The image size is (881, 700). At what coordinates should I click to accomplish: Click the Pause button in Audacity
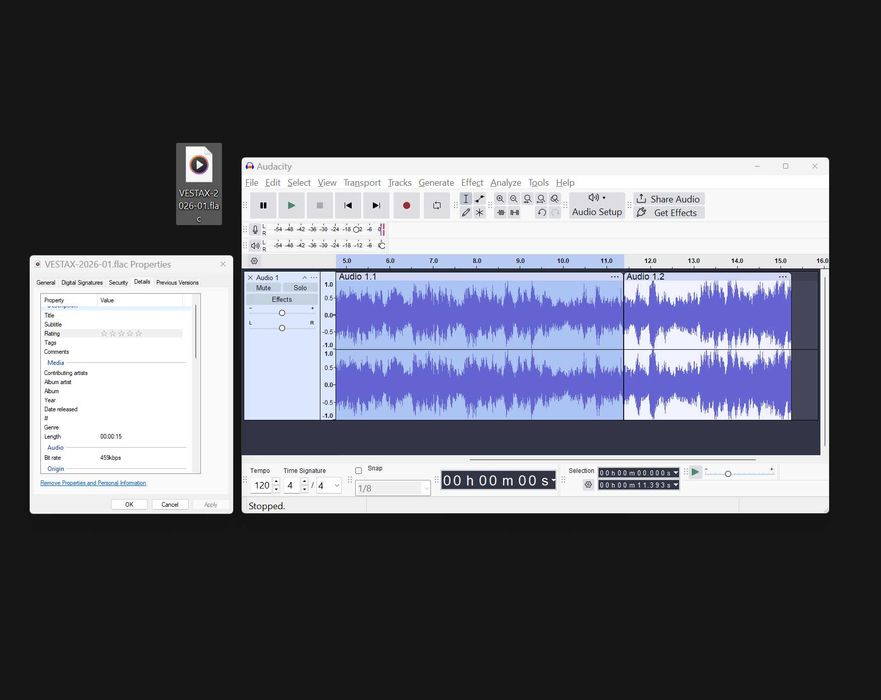pos(263,206)
